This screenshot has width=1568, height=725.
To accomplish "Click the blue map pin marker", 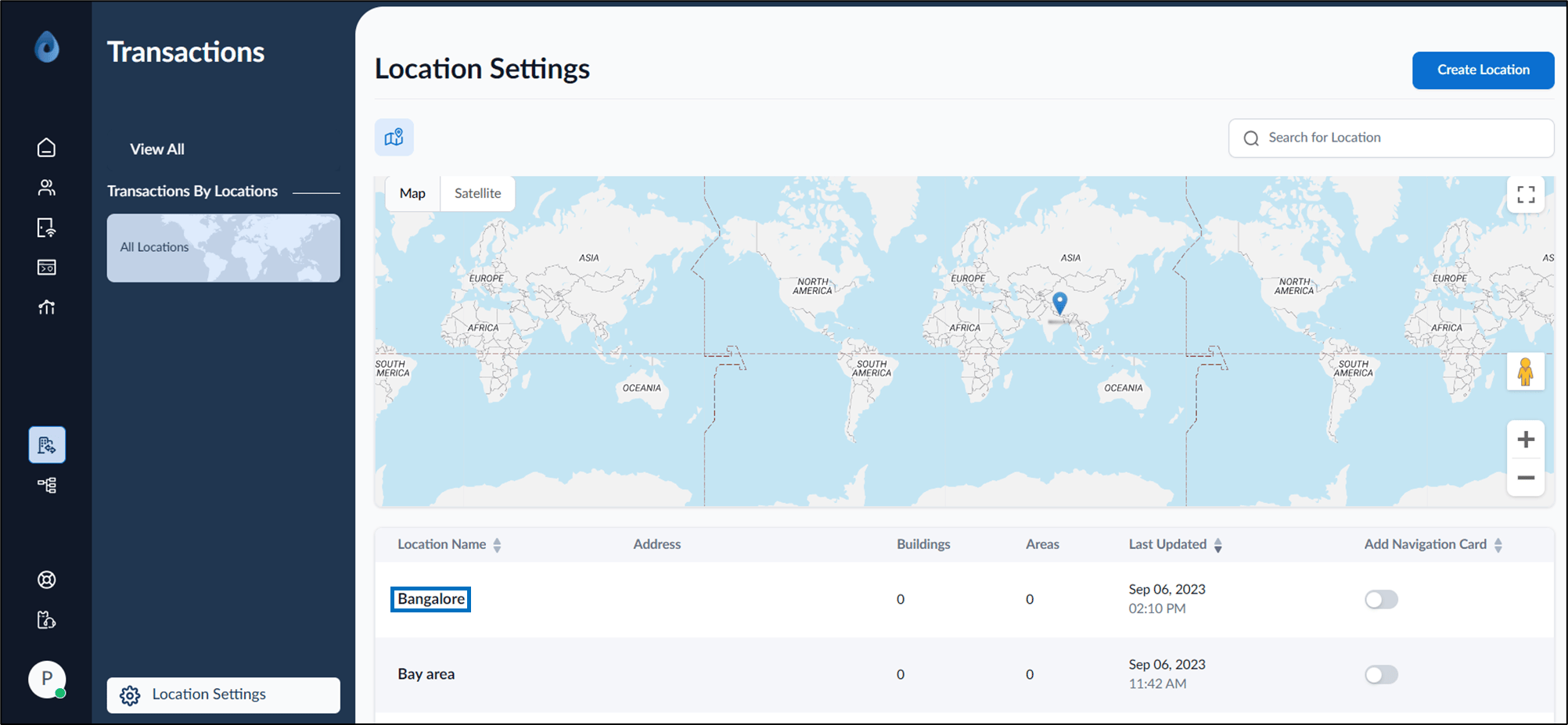I will point(1059,303).
